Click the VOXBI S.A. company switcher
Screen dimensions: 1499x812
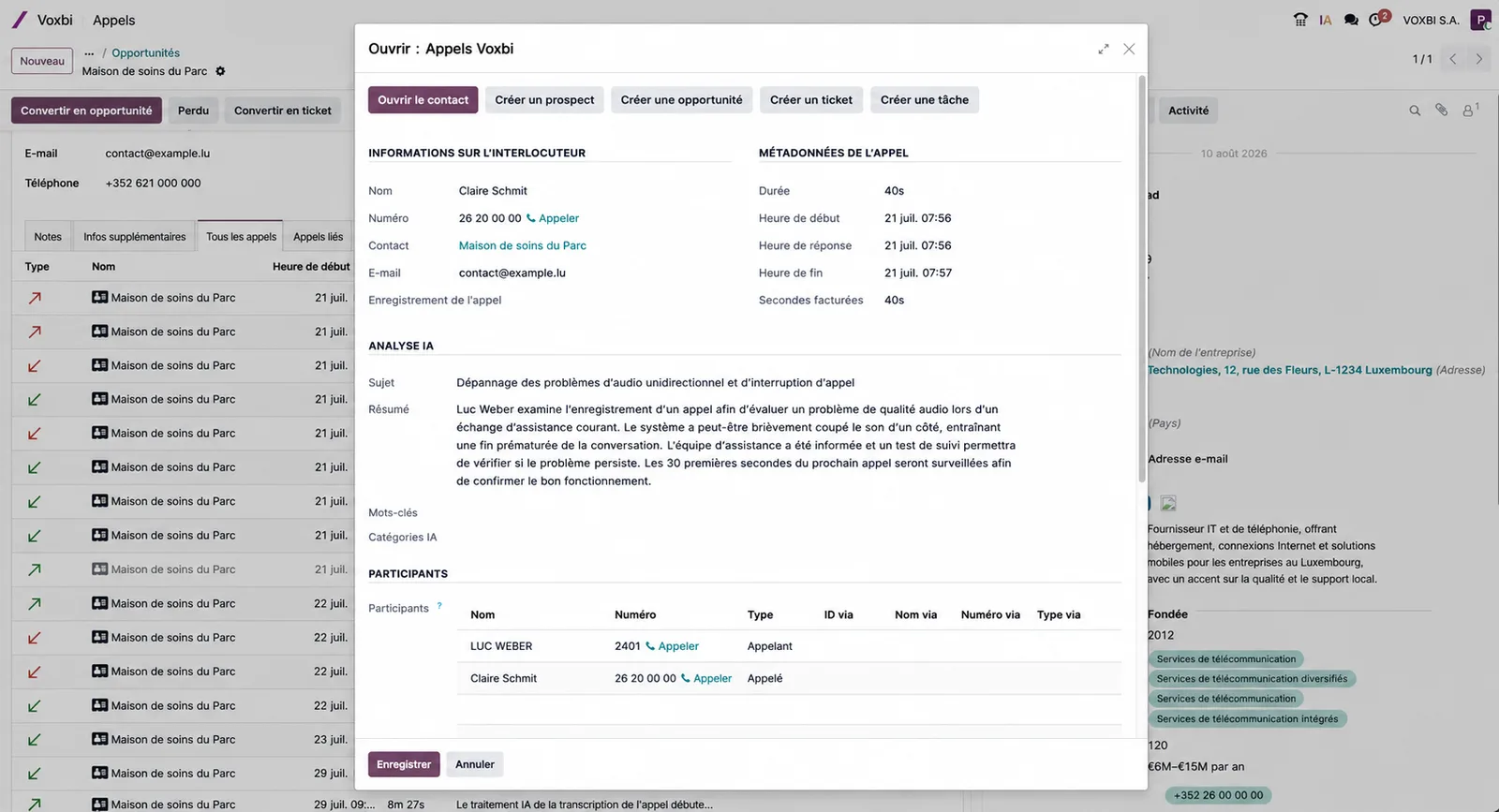1431,20
